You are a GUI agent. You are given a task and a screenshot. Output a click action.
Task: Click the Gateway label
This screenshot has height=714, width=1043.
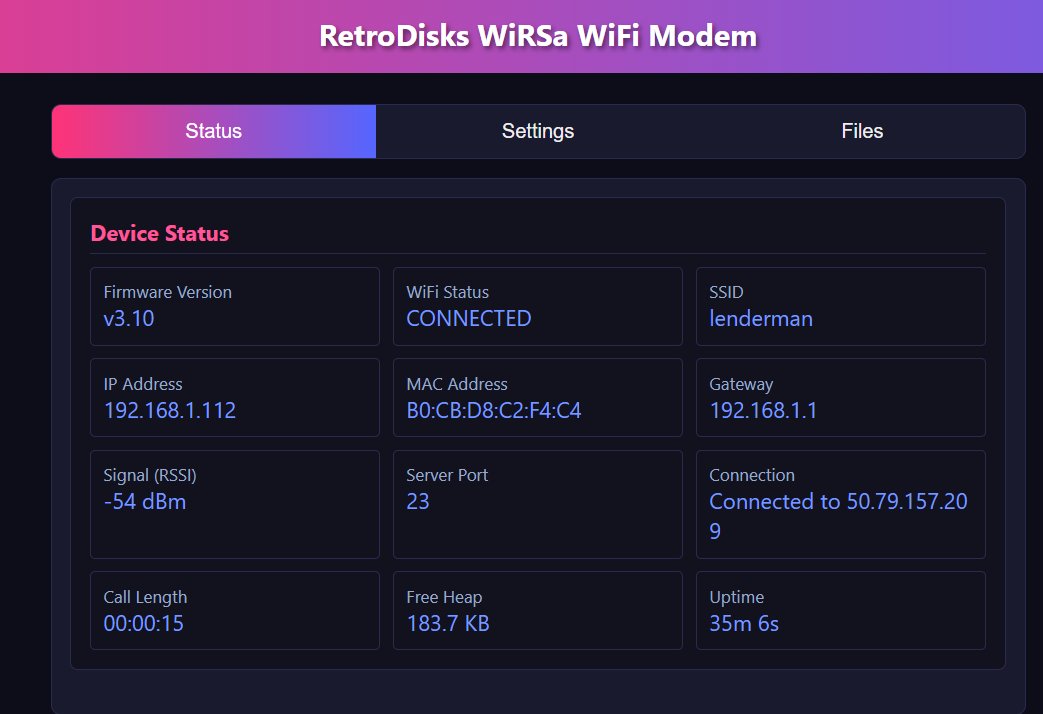point(741,384)
